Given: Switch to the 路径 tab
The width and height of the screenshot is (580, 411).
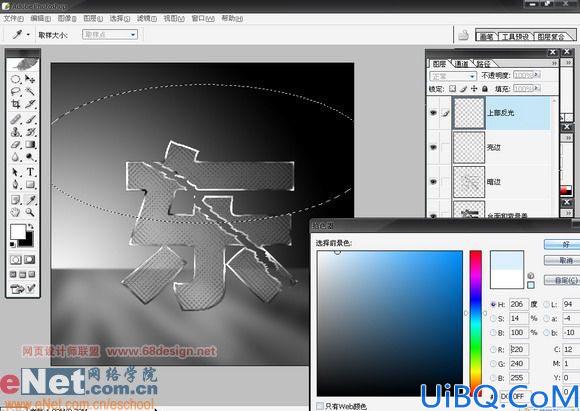Looking at the screenshot, I should pos(483,64).
